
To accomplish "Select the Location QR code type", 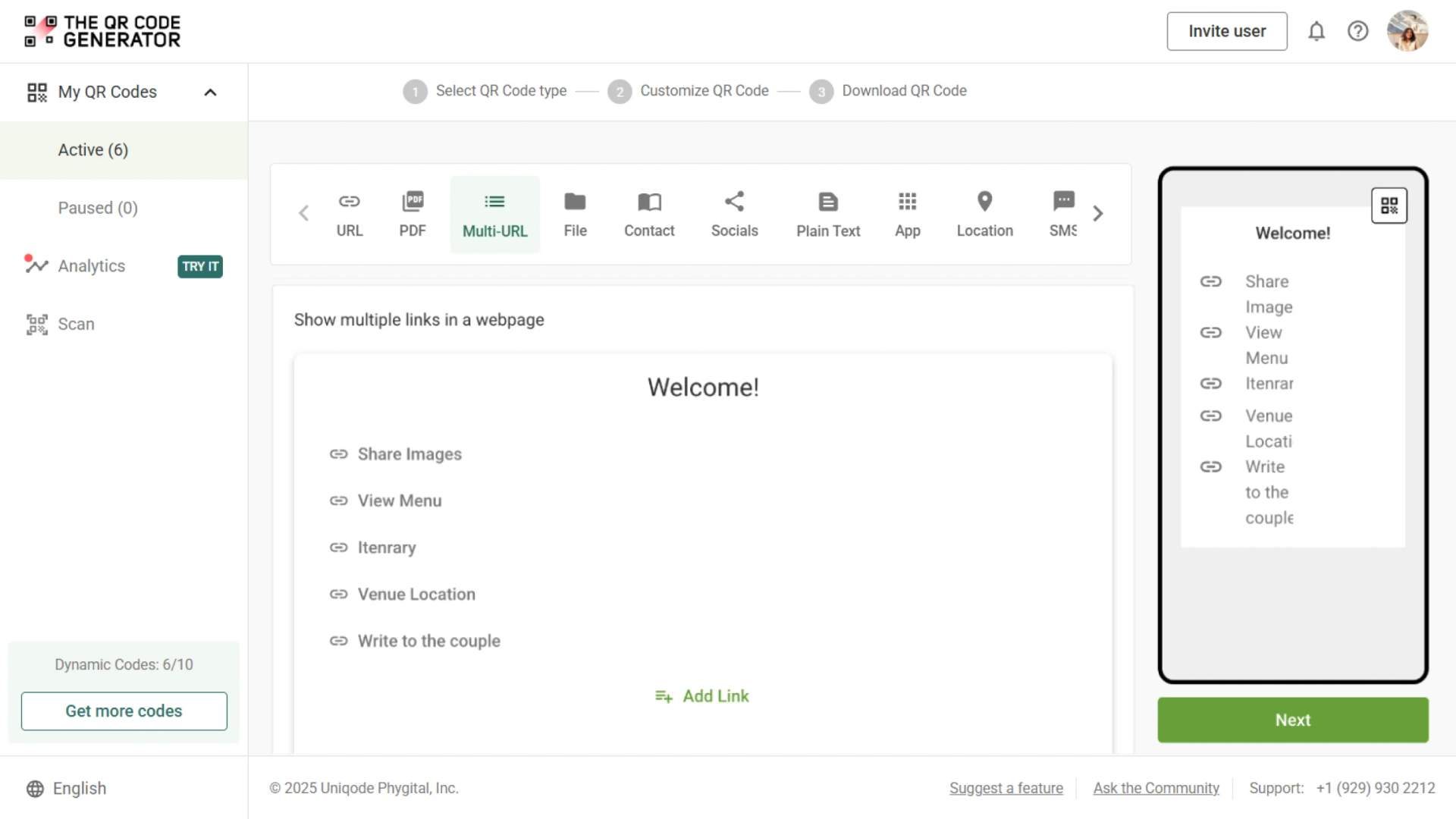I will (984, 215).
